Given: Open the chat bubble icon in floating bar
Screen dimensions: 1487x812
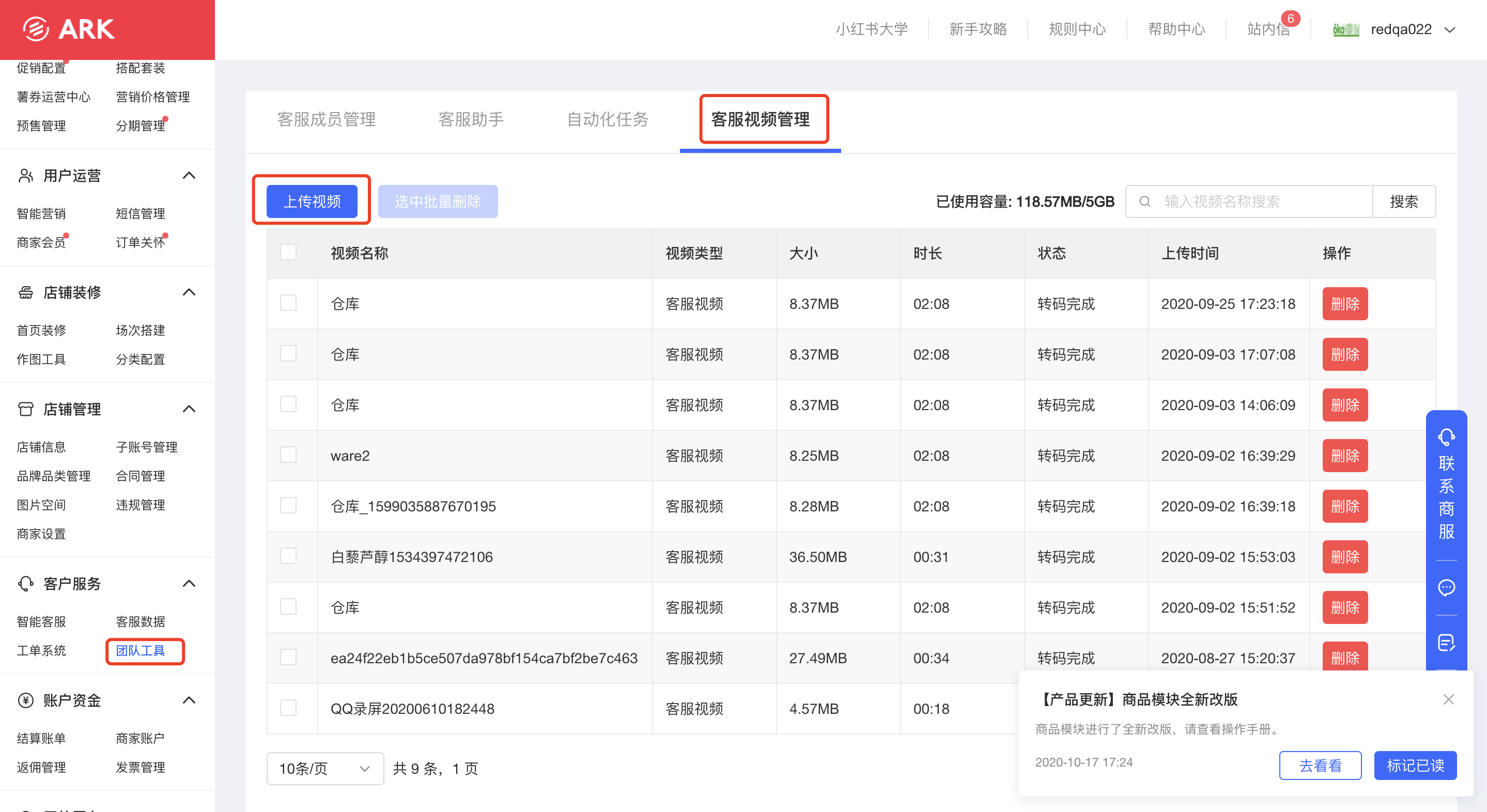Looking at the screenshot, I should (1446, 587).
